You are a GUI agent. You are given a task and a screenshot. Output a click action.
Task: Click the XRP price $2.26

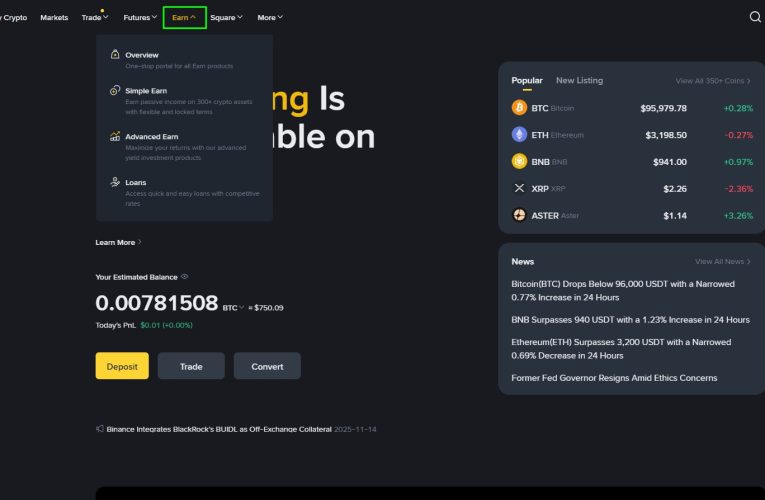[675, 188]
